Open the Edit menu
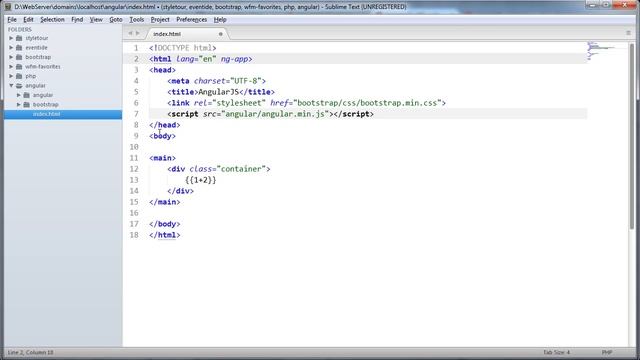 (28, 20)
